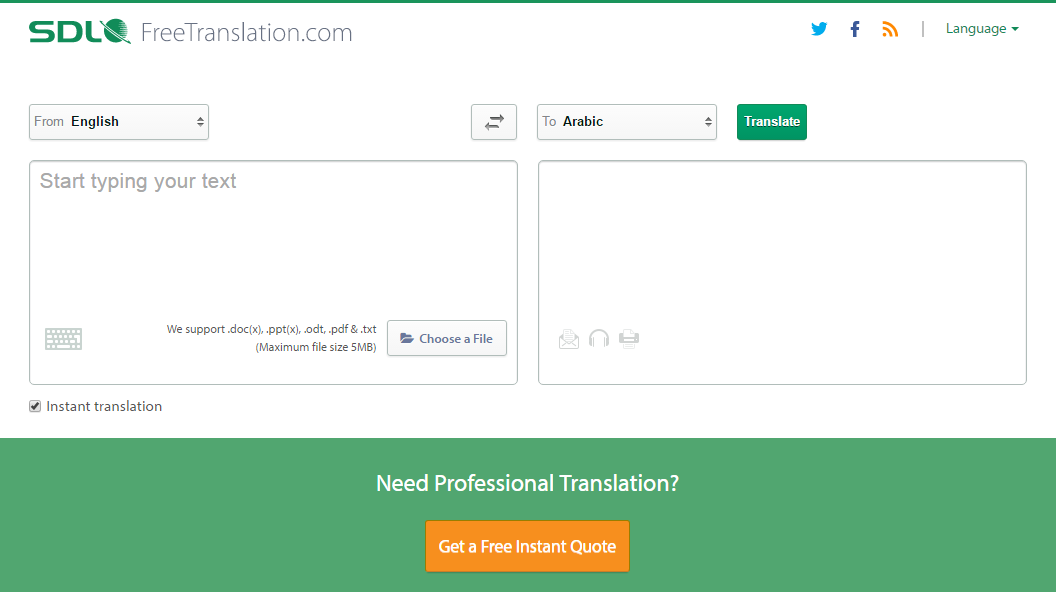Open the To Arabic language dropdown
The width and height of the screenshot is (1056, 592).
(626, 122)
